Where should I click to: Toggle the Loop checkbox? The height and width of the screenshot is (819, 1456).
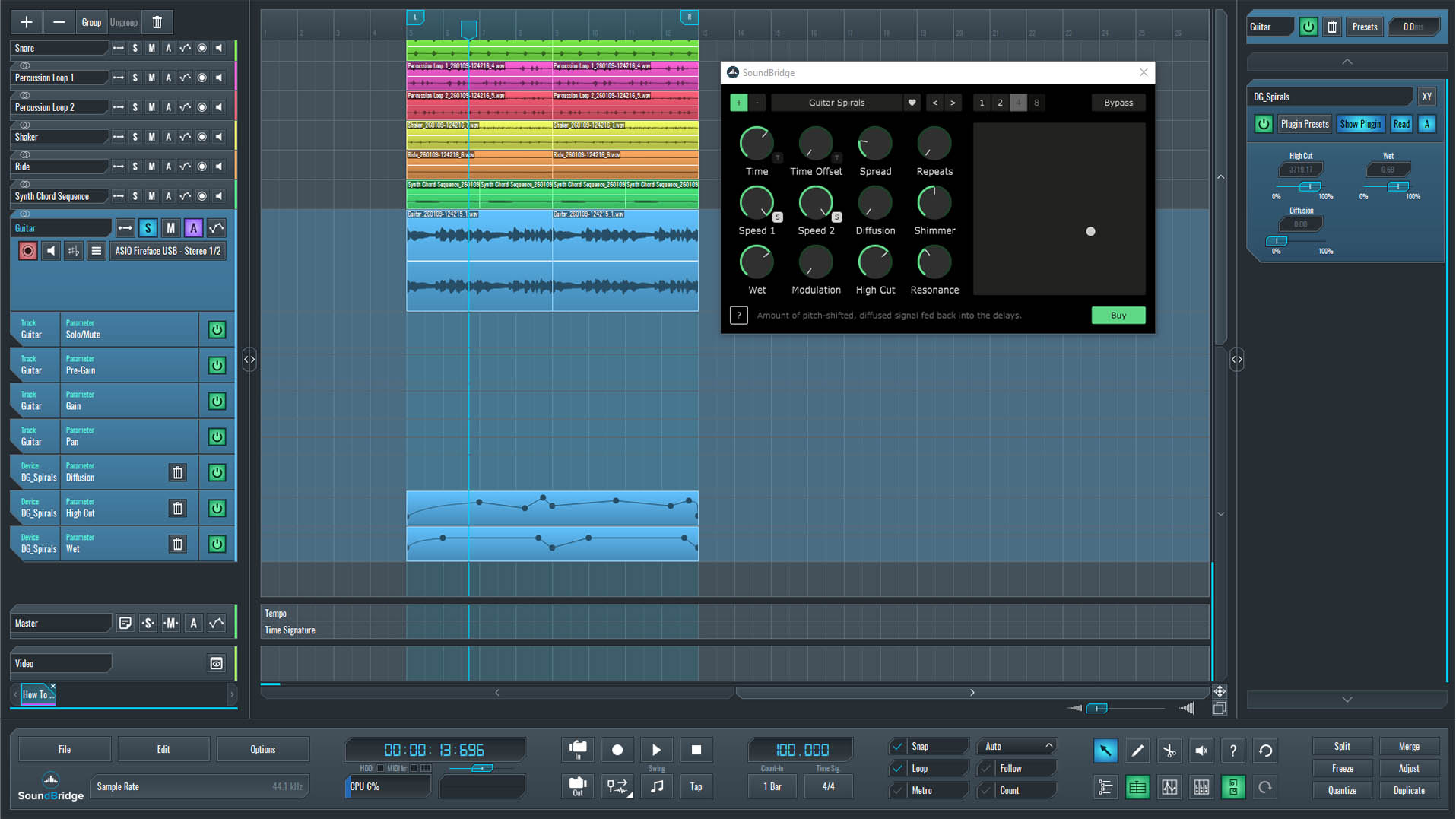[898, 769]
